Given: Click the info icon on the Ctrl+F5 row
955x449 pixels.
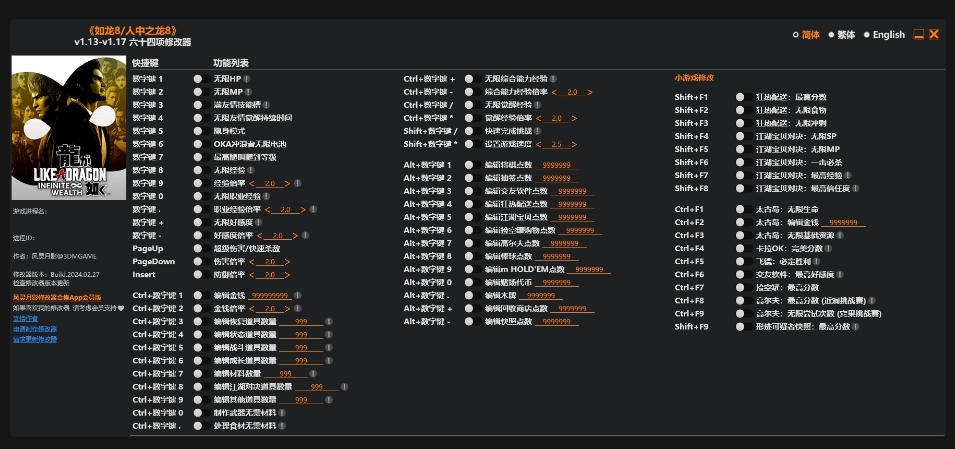Looking at the screenshot, I should click(x=817, y=261).
